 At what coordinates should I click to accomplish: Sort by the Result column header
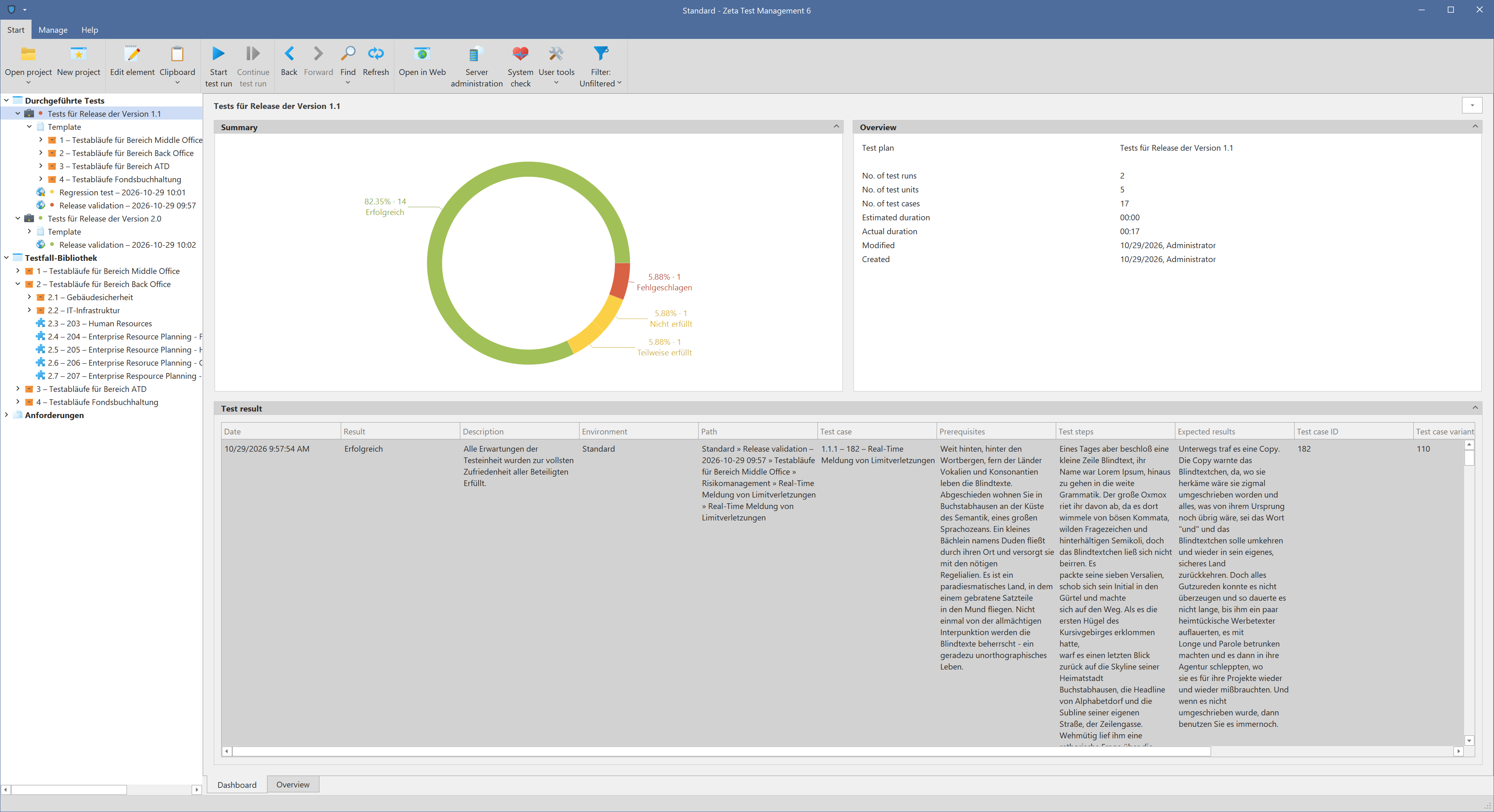tap(400, 431)
